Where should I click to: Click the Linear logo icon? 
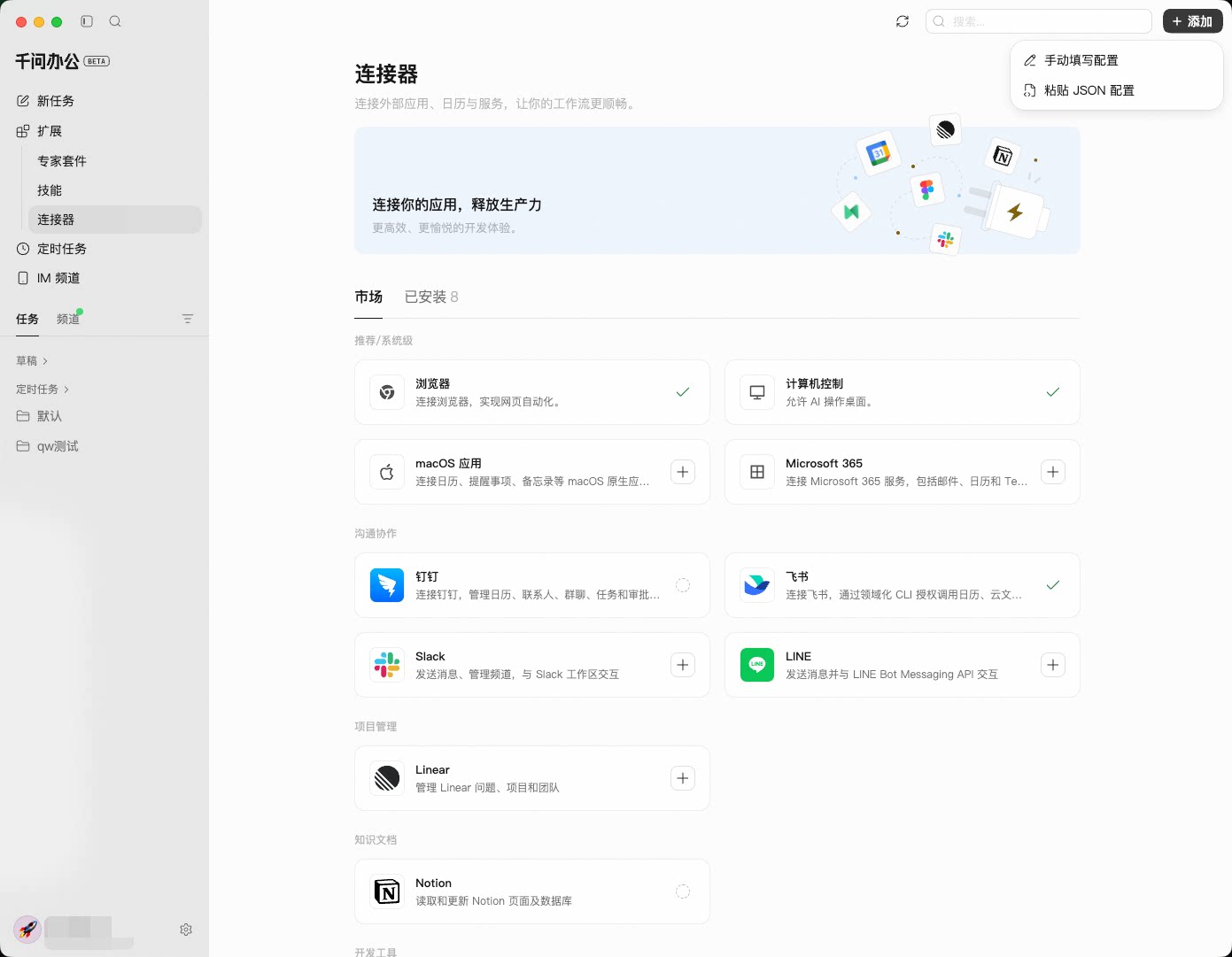click(x=387, y=778)
